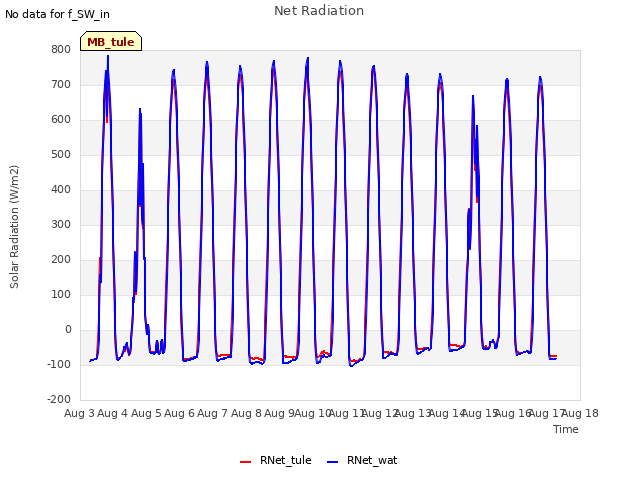Click the blue RNet_wat legend line marker
640x480 pixels.
(x=333, y=462)
